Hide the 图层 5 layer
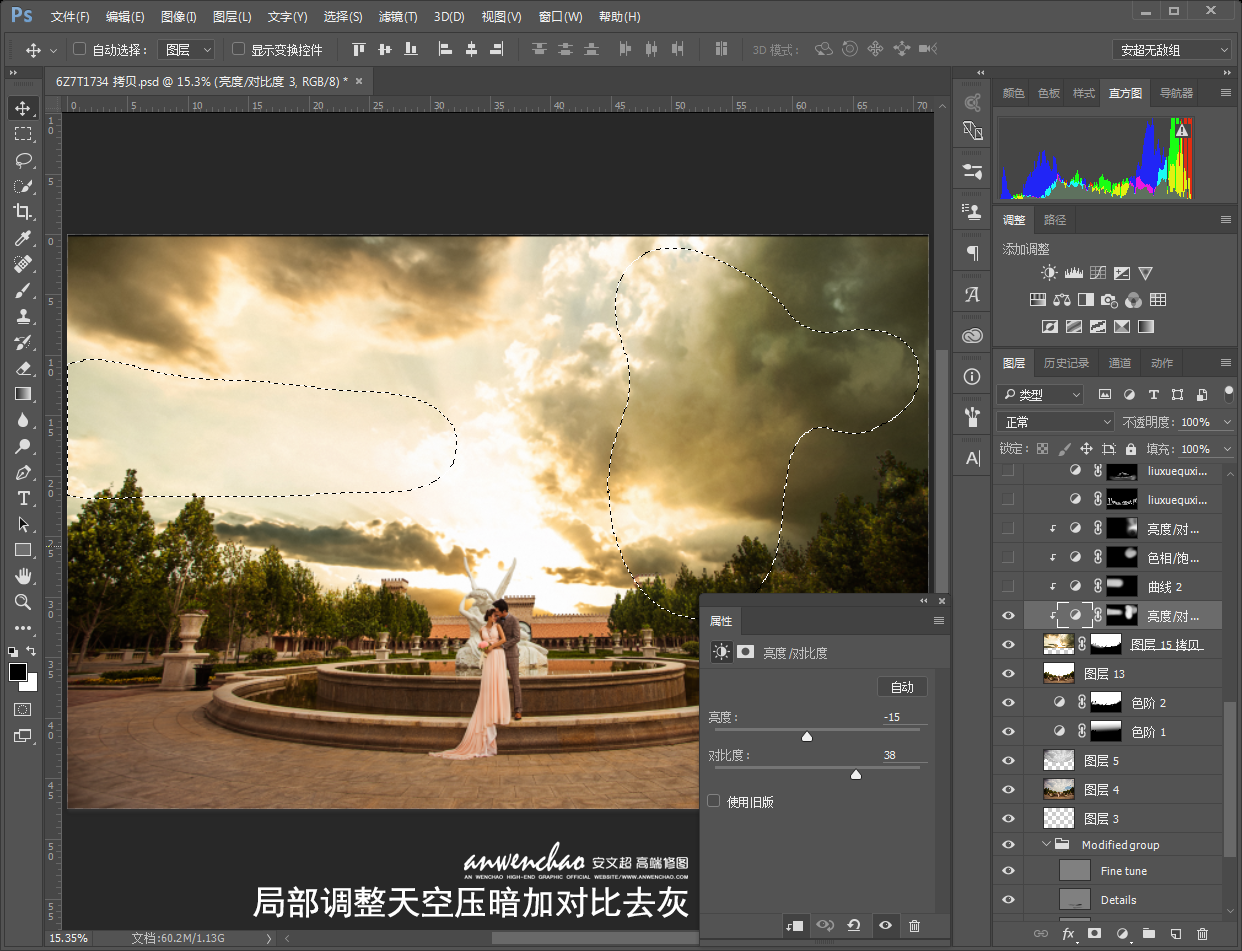 pos(1008,760)
